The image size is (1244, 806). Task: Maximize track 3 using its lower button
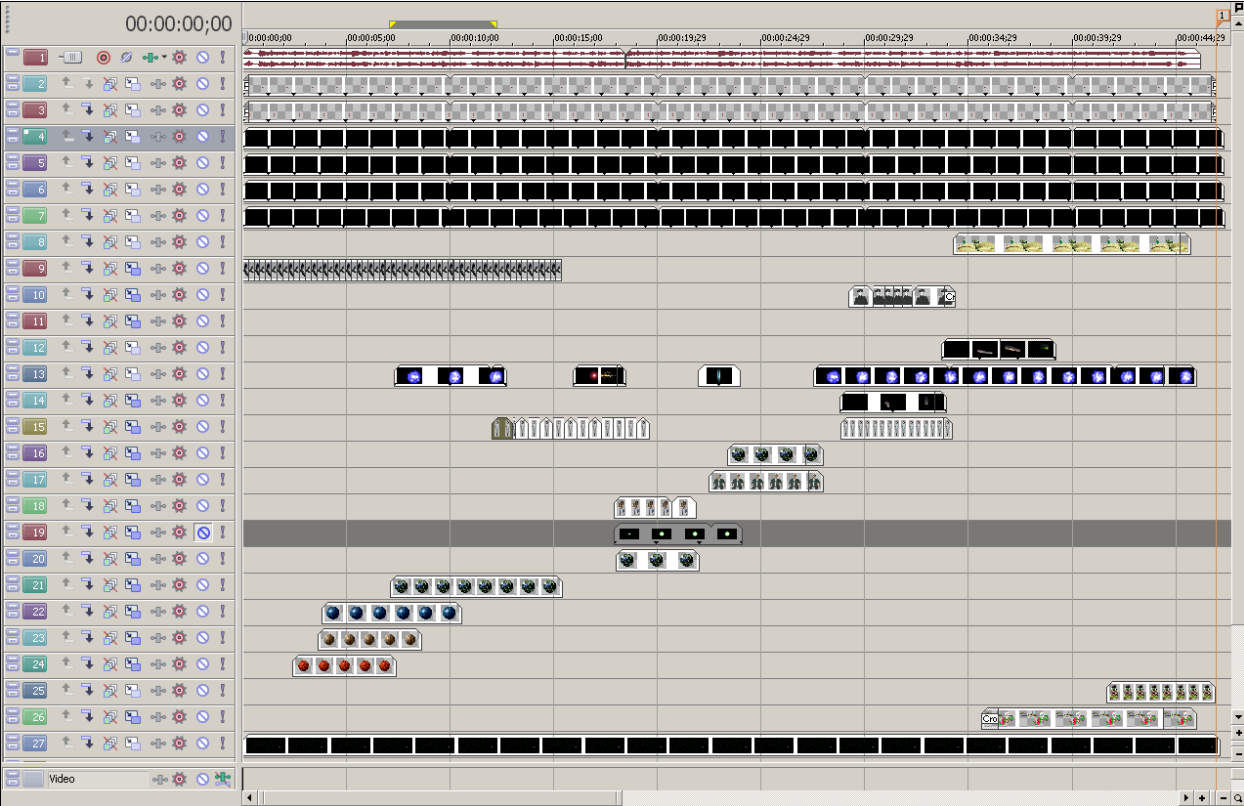(x=13, y=114)
